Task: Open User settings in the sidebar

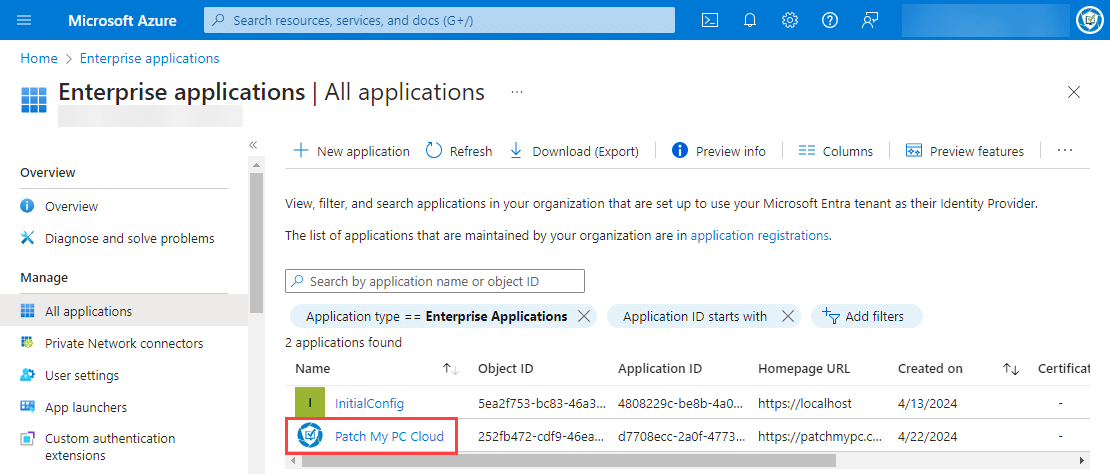Action: click(x=81, y=375)
